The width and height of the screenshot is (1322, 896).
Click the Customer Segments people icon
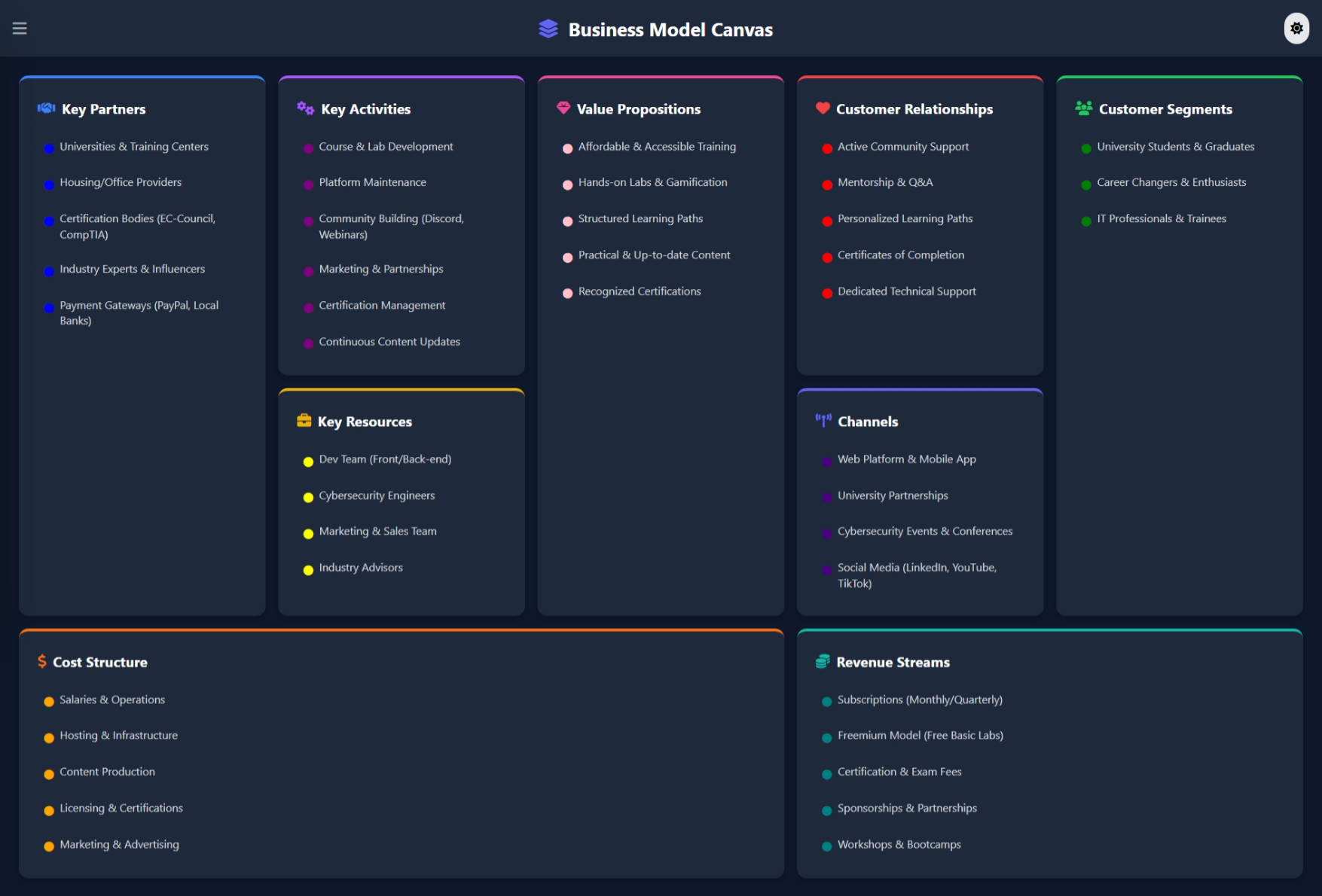1084,108
